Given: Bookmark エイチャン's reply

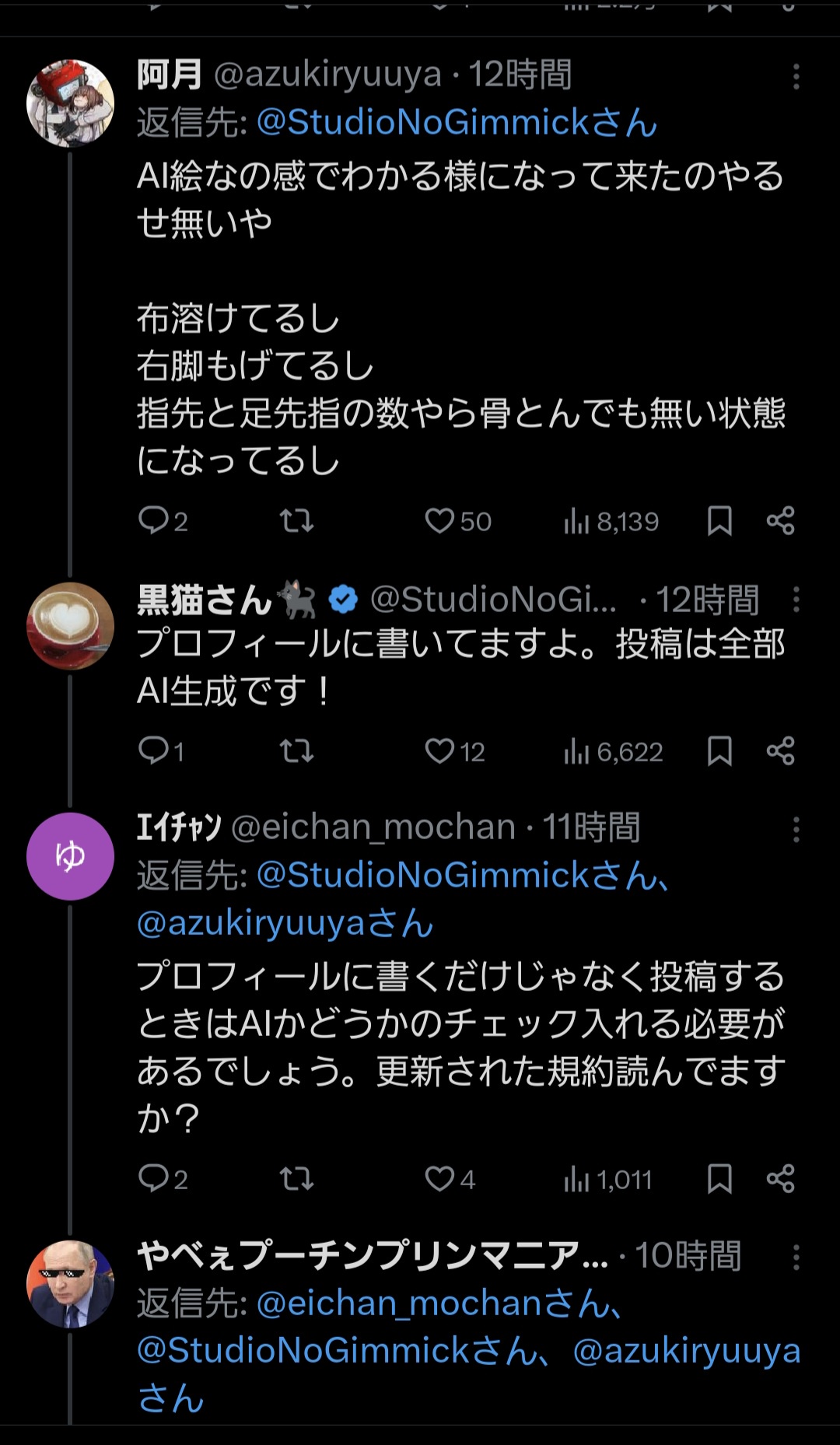Looking at the screenshot, I should (x=719, y=1179).
